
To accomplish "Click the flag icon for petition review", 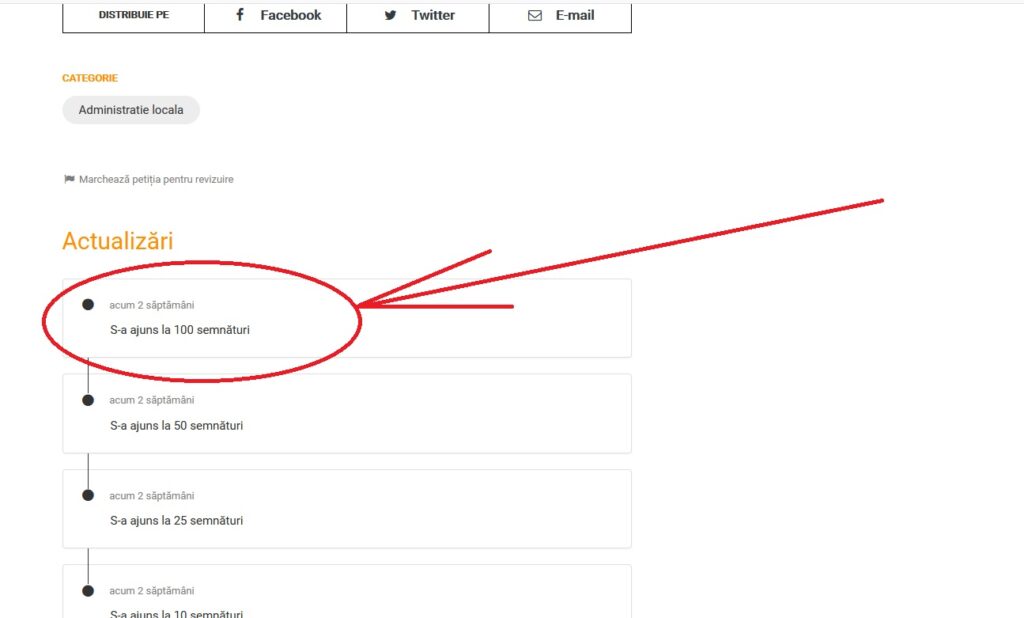I will (69, 179).
